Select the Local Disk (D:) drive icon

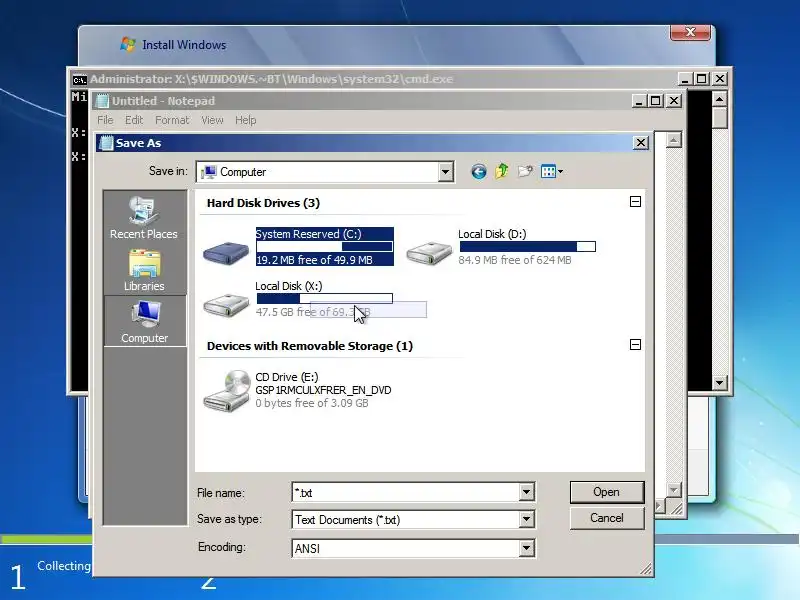pos(429,252)
